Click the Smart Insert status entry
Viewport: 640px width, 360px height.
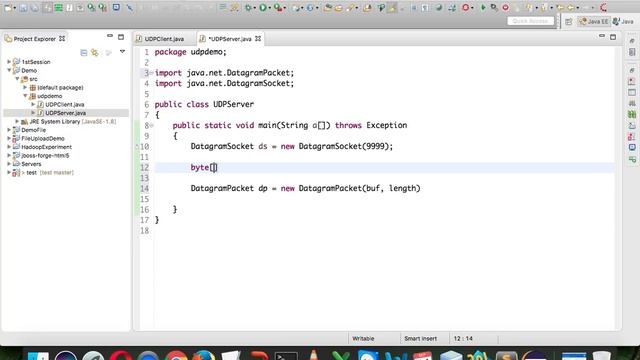tap(420, 338)
